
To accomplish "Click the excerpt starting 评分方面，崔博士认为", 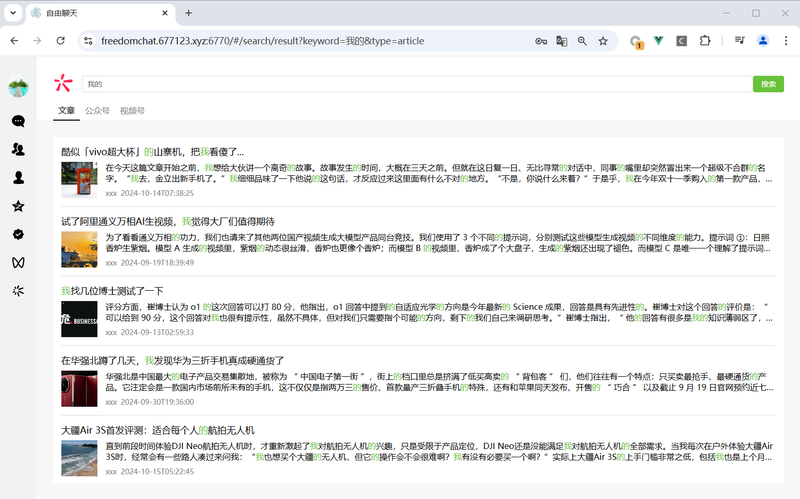I will [x=439, y=312].
